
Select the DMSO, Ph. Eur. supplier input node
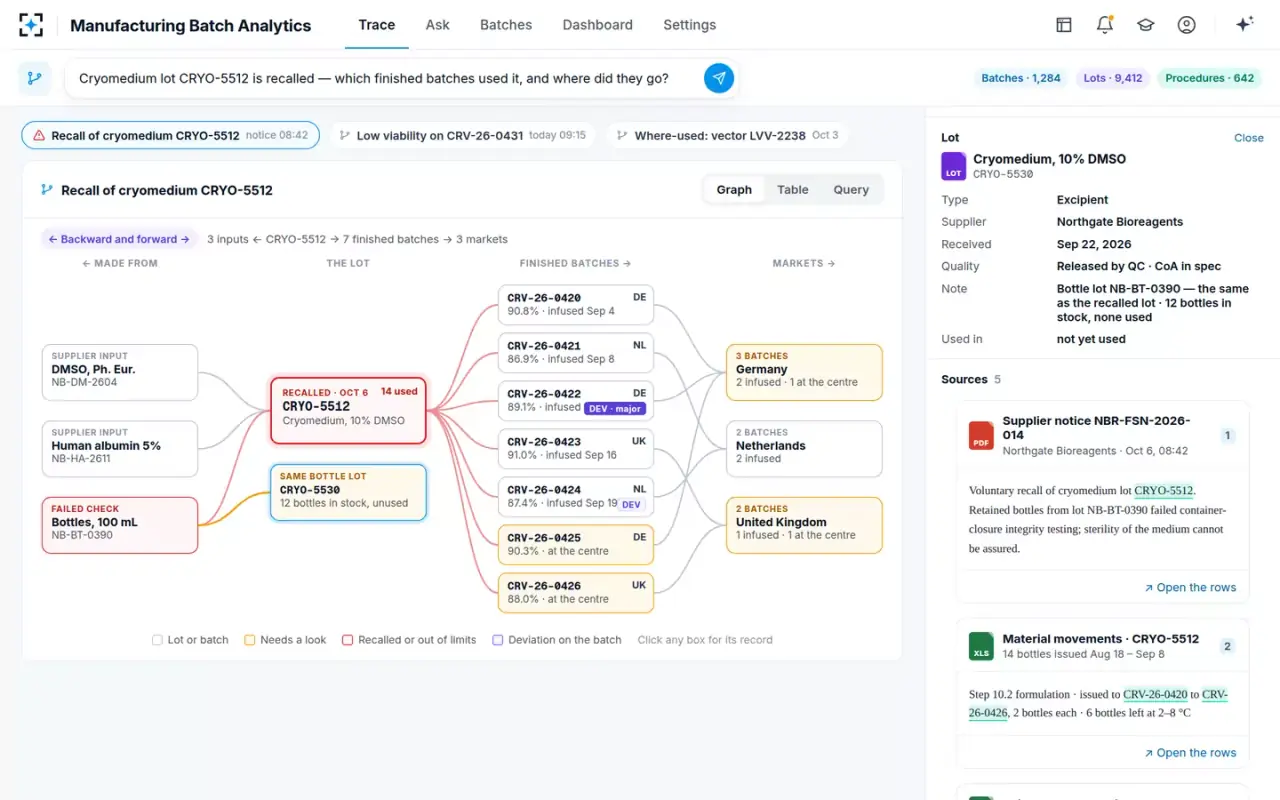[x=120, y=372]
